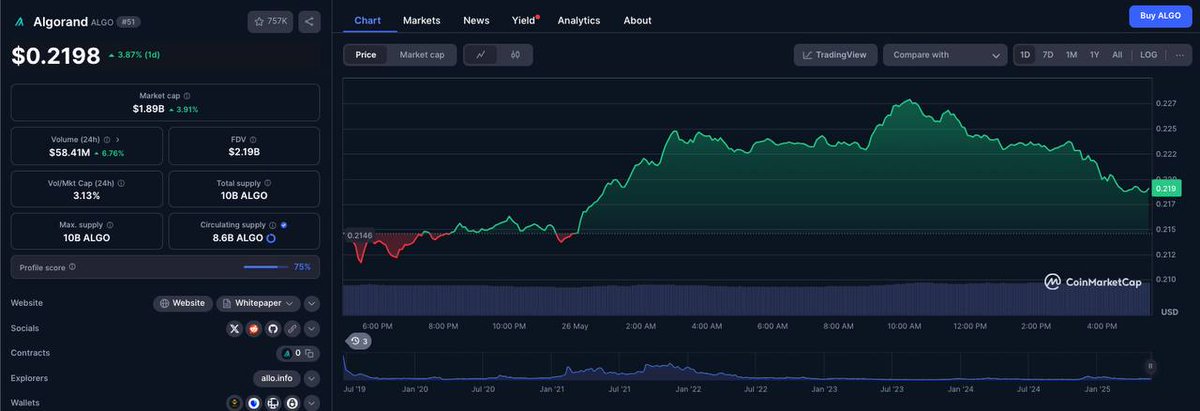Select the line chart style icon
Screen dimensions: 1200x411
coord(481,55)
